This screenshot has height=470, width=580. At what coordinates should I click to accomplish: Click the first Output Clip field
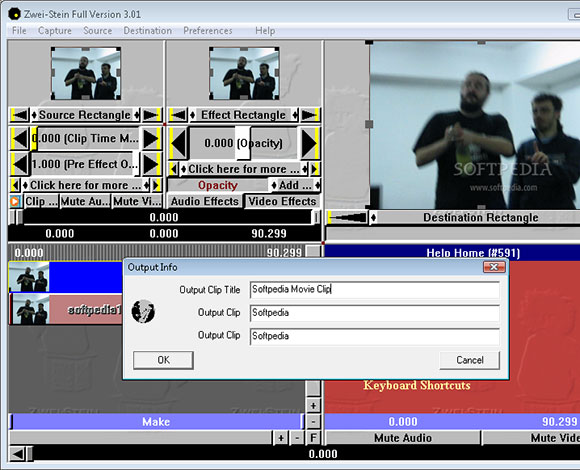[375, 313]
